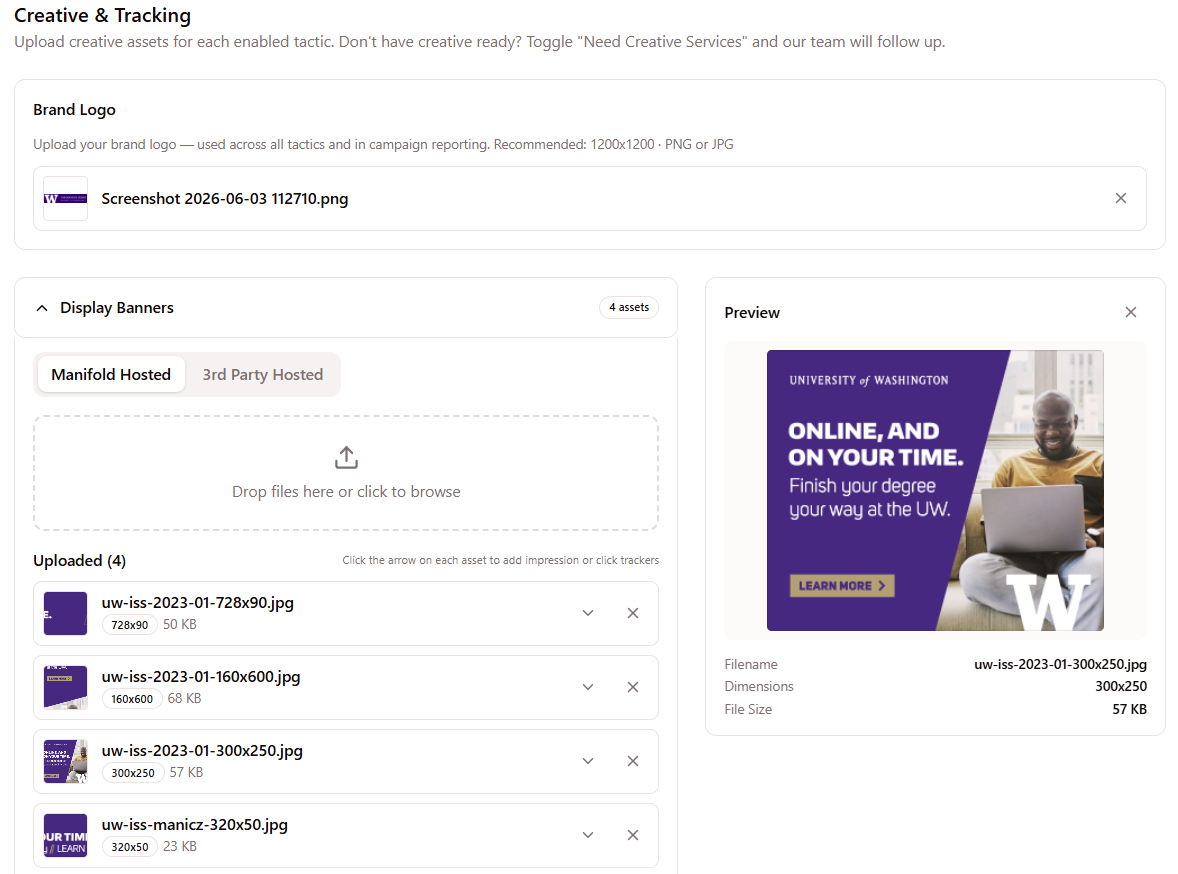The height and width of the screenshot is (874, 1178).
Task: Select filename uw-iss-2023-01-300x250.jpg in uploaded list
Action: (202, 751)
